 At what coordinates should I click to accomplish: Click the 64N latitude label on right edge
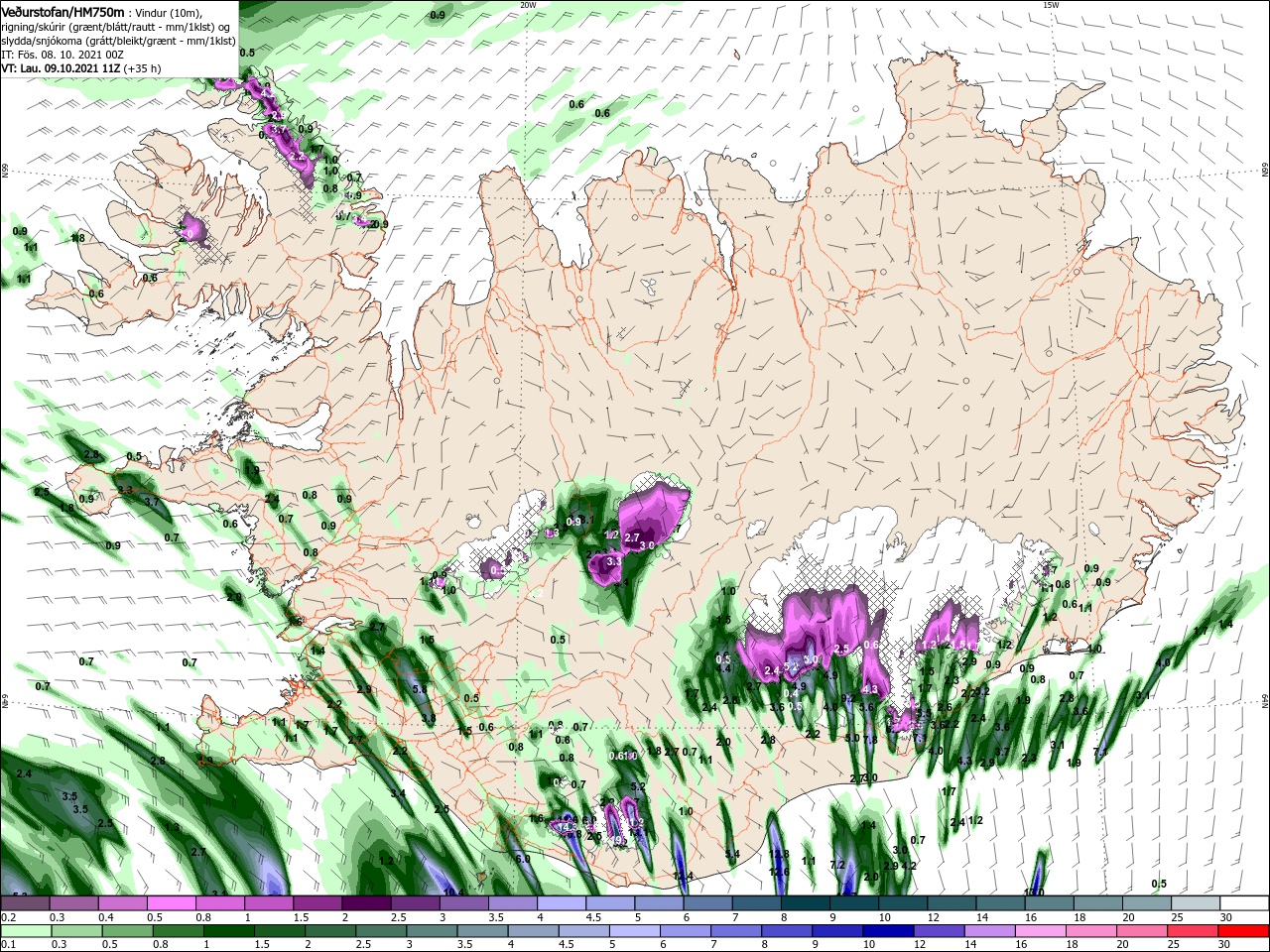[1264, 702]
